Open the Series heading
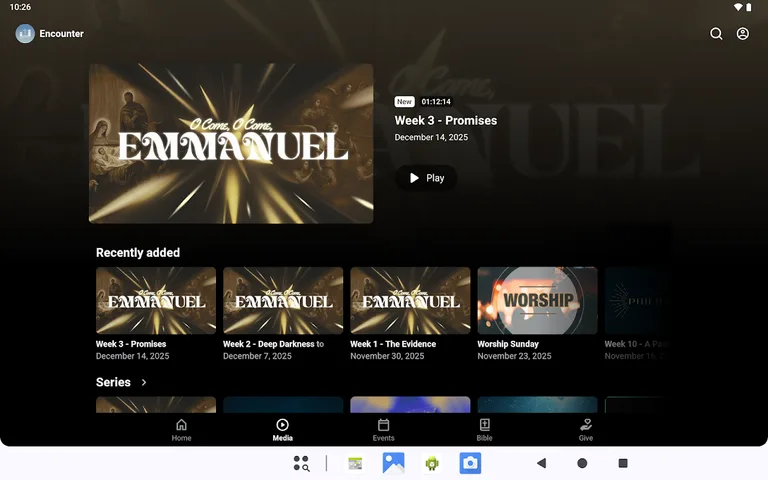This screenshot has height=480, width=768. [113, 382]
